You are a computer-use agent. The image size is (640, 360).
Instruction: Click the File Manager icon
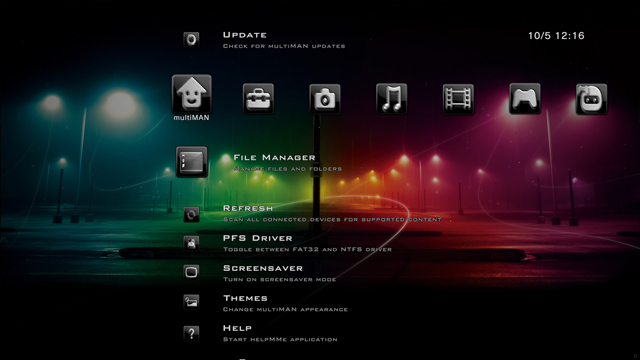tap(191, 162)
